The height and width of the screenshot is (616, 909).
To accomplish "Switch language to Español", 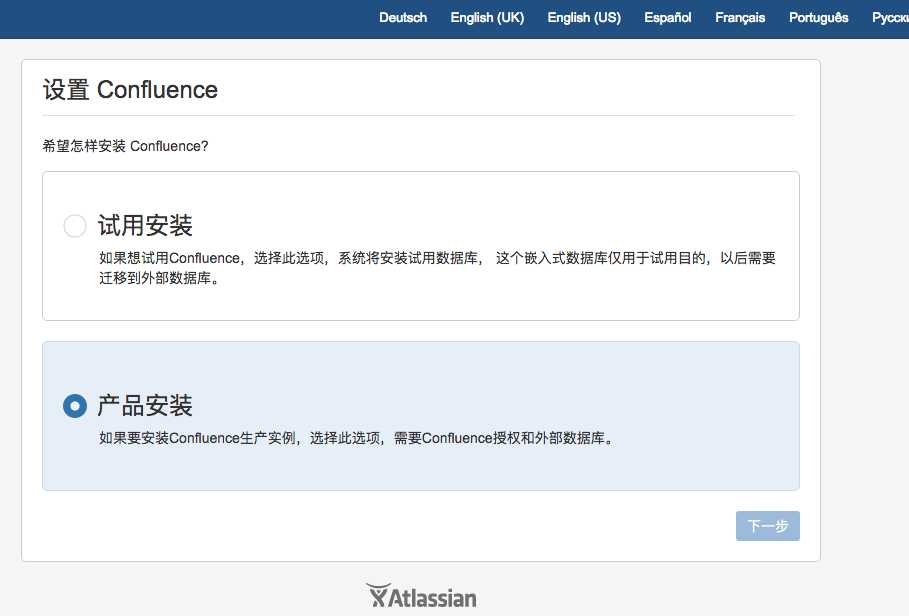I will 667,18.
